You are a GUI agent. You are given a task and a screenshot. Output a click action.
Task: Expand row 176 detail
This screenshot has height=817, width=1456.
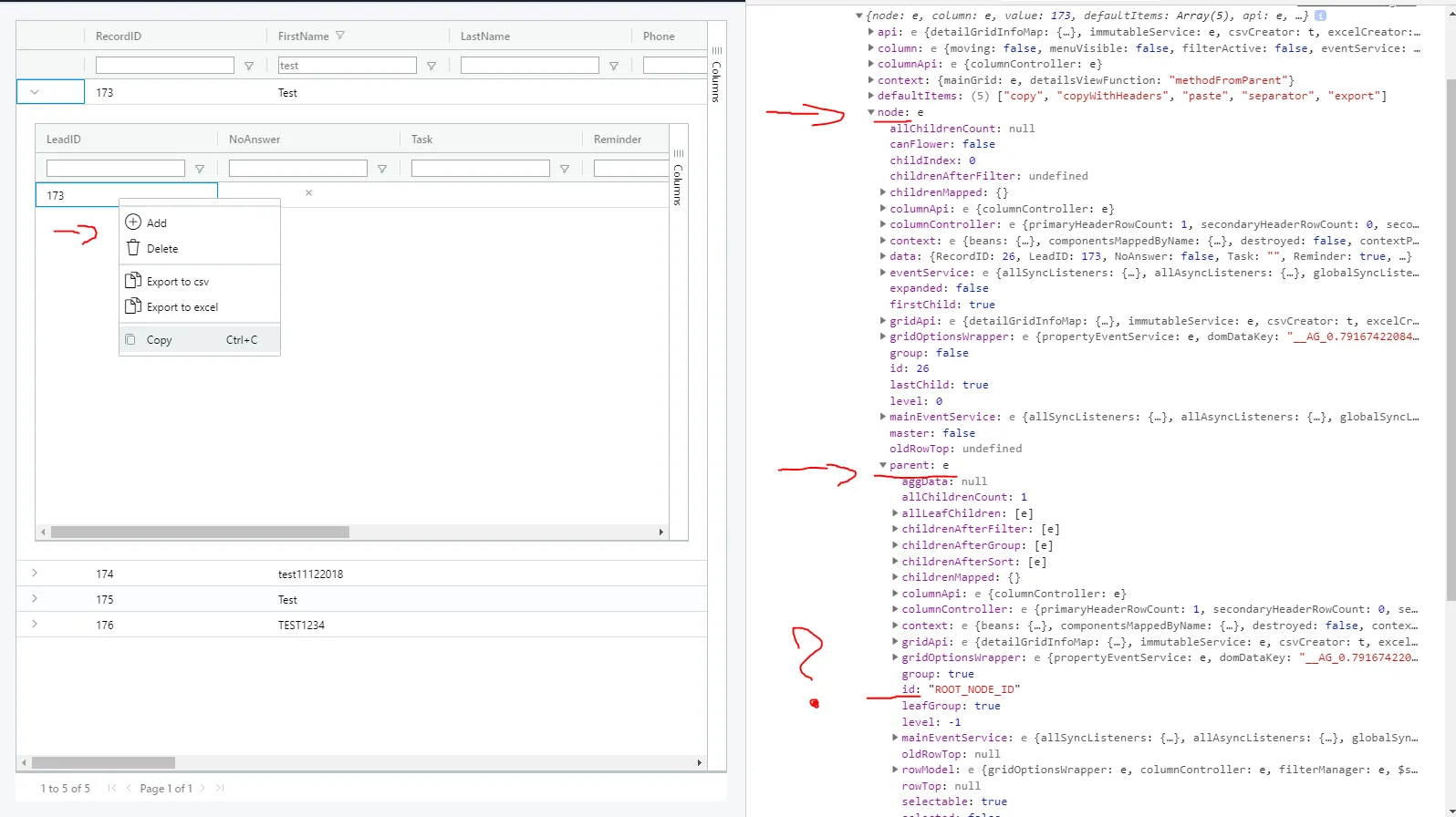click(35, 625)
